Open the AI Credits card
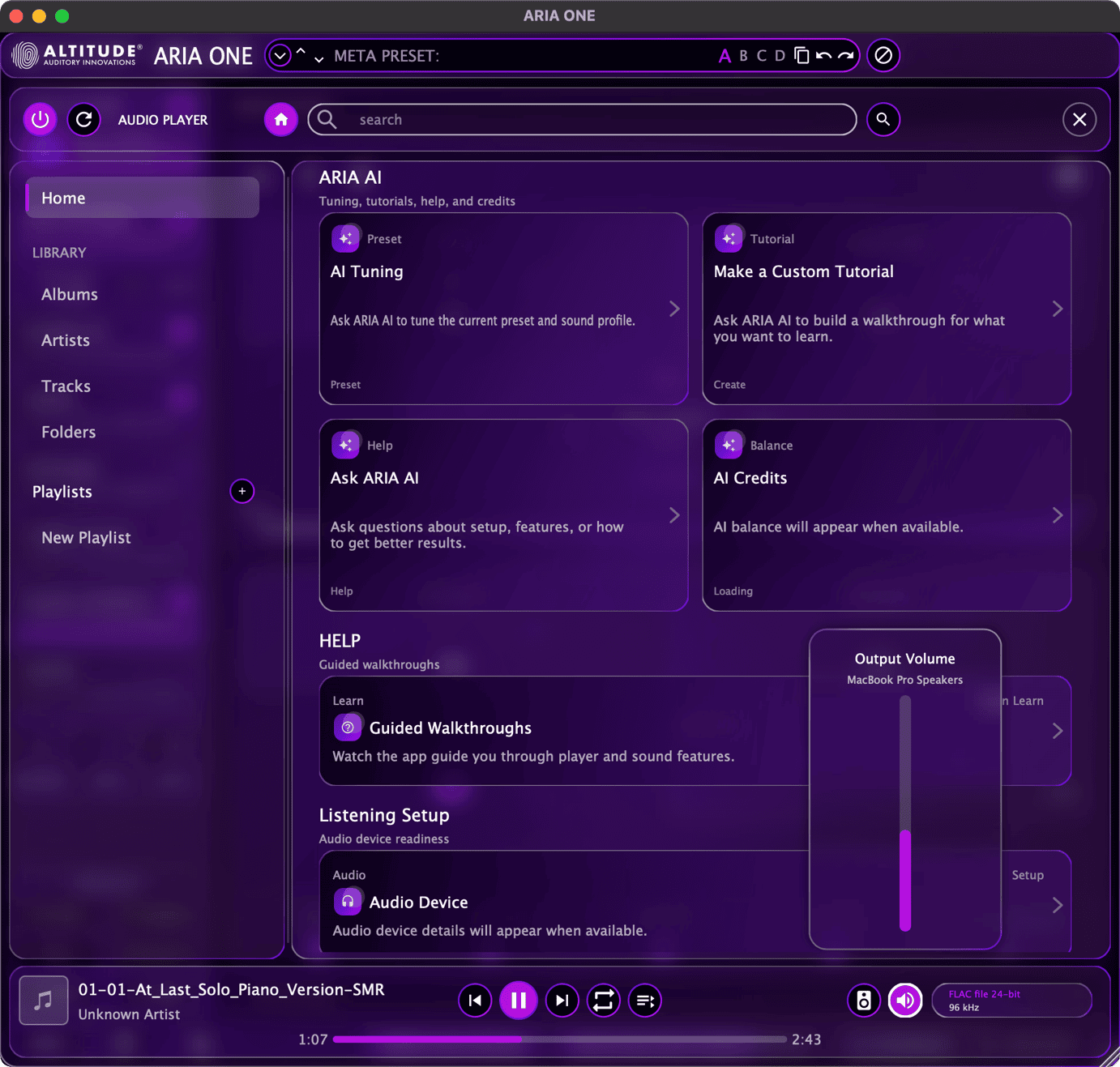Viewport: 1120px width, 1067px height. (887, 515)
